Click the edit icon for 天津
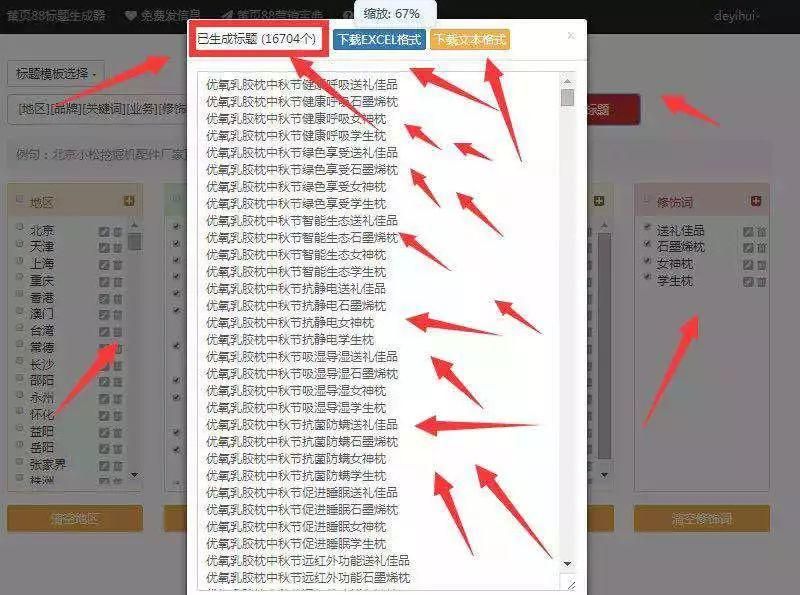 pos(104,248)
